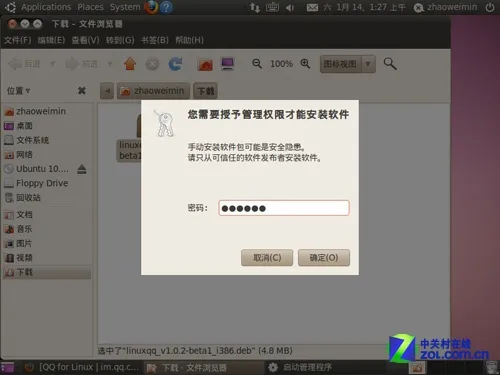
Task: Click the search magnifier icon
Action: click(x=390, y=64)
